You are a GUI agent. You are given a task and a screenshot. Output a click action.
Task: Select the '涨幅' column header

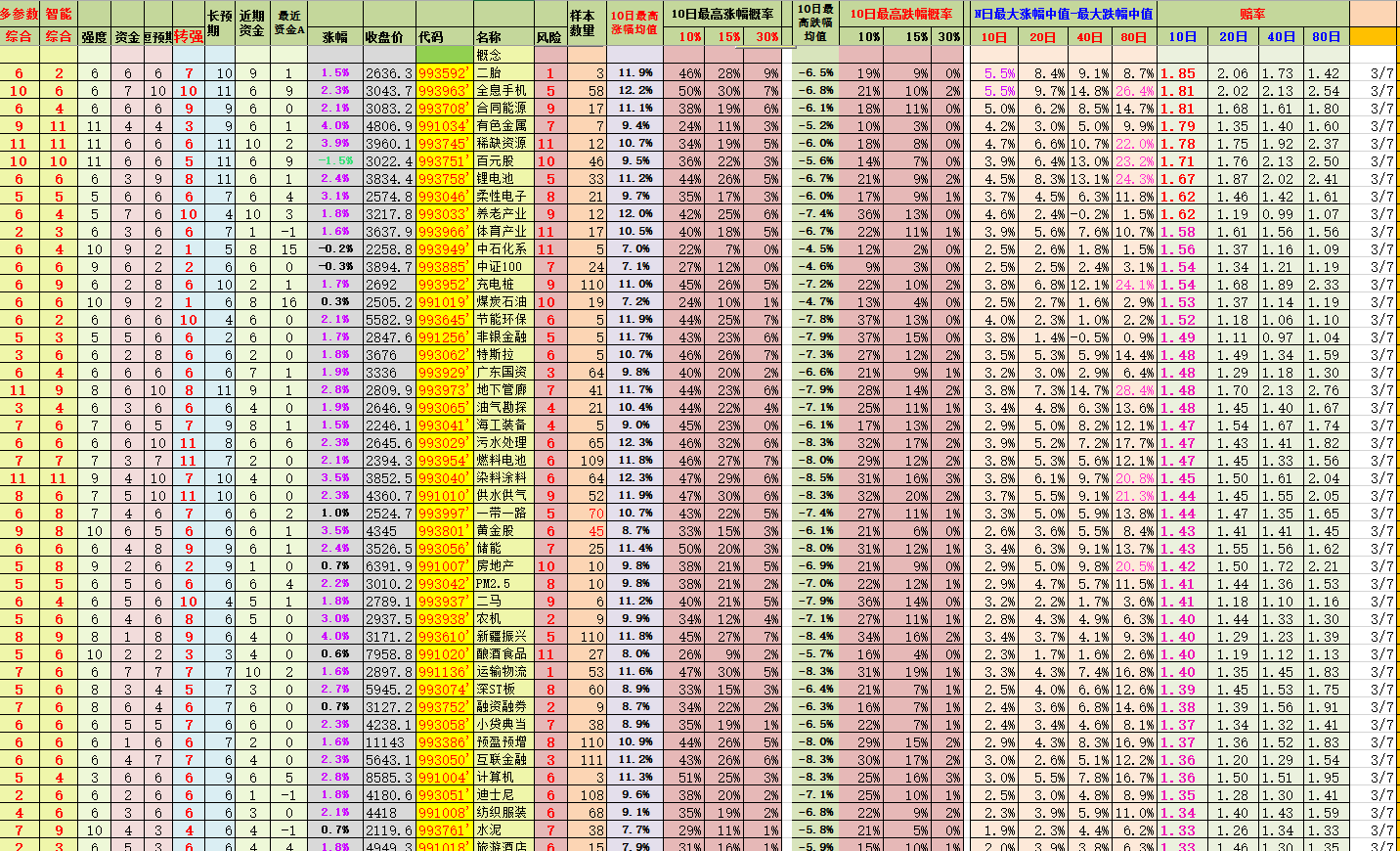click(x=335, y=37)
